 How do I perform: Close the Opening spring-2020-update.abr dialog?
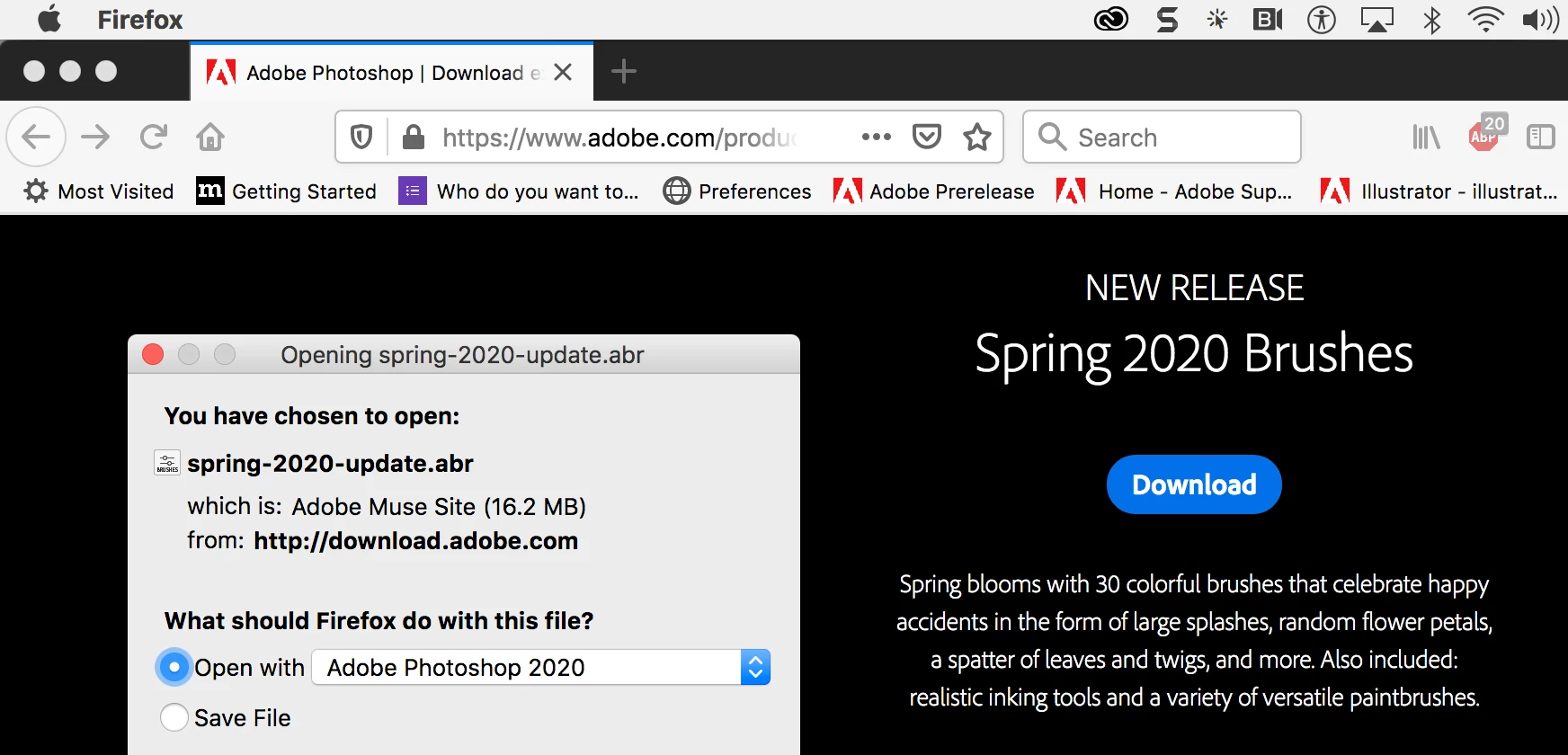coord(153,354)
